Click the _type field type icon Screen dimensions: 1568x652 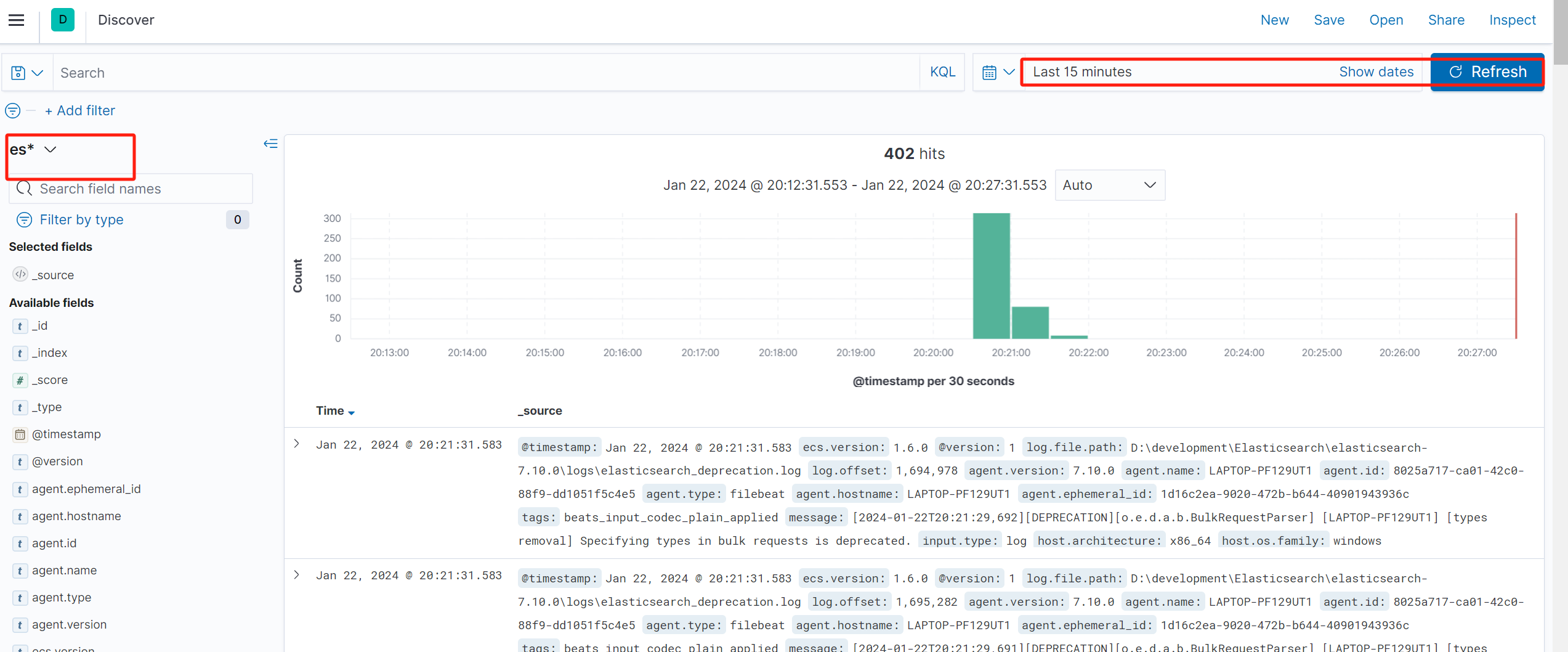click(20, 407)
